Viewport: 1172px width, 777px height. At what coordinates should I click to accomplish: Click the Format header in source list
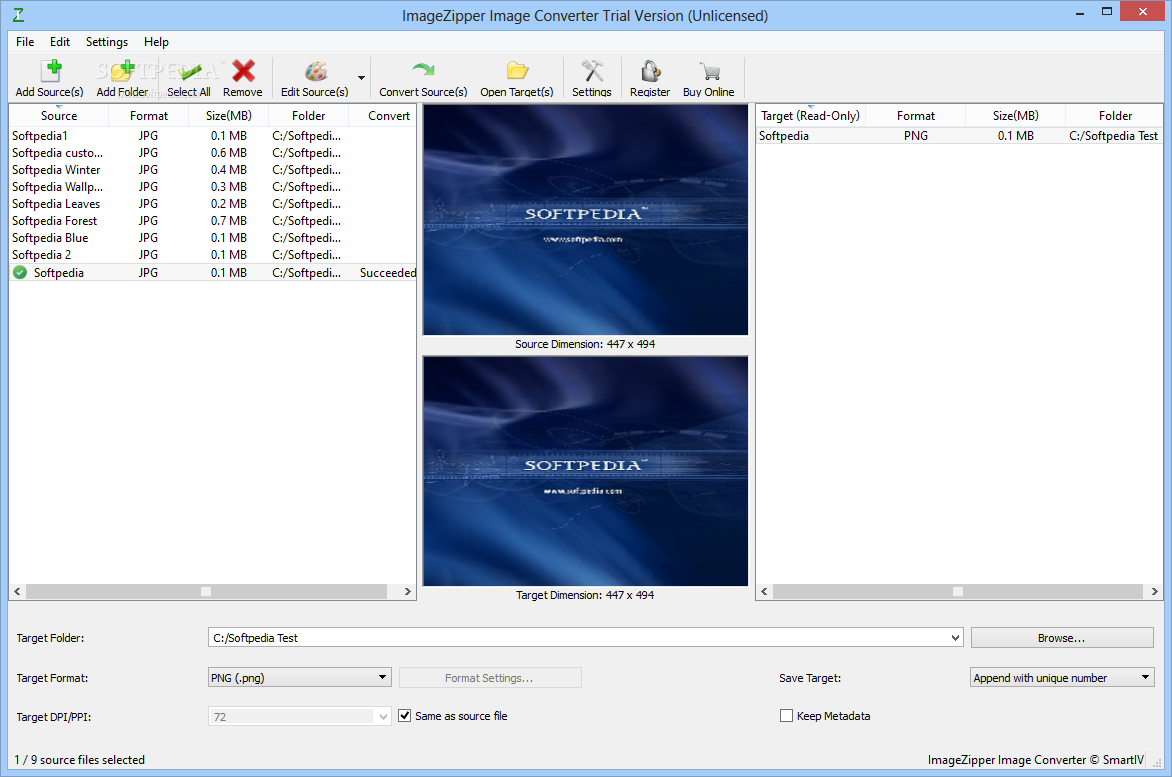point(148,116)
